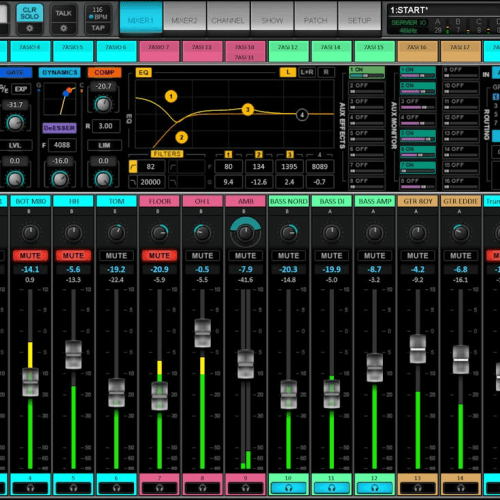Open the 1:START scene selector
Screen dimensions: 500x500
(443, 10)
